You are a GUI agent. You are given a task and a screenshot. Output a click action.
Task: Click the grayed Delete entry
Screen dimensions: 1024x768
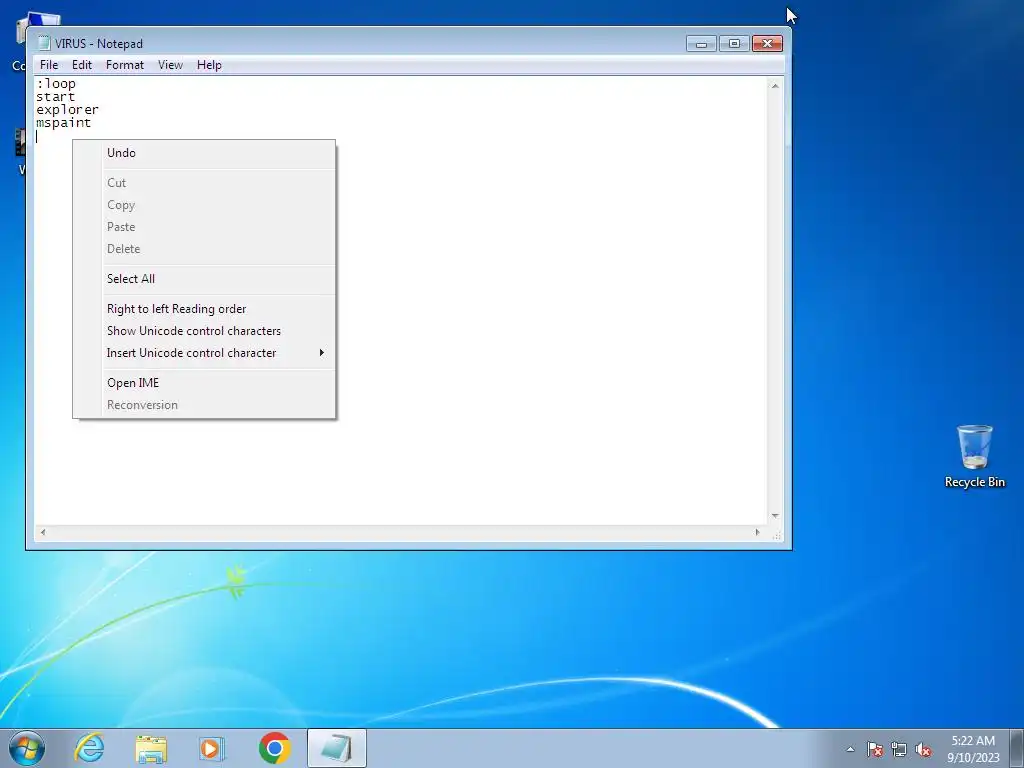tap(204, 249)
